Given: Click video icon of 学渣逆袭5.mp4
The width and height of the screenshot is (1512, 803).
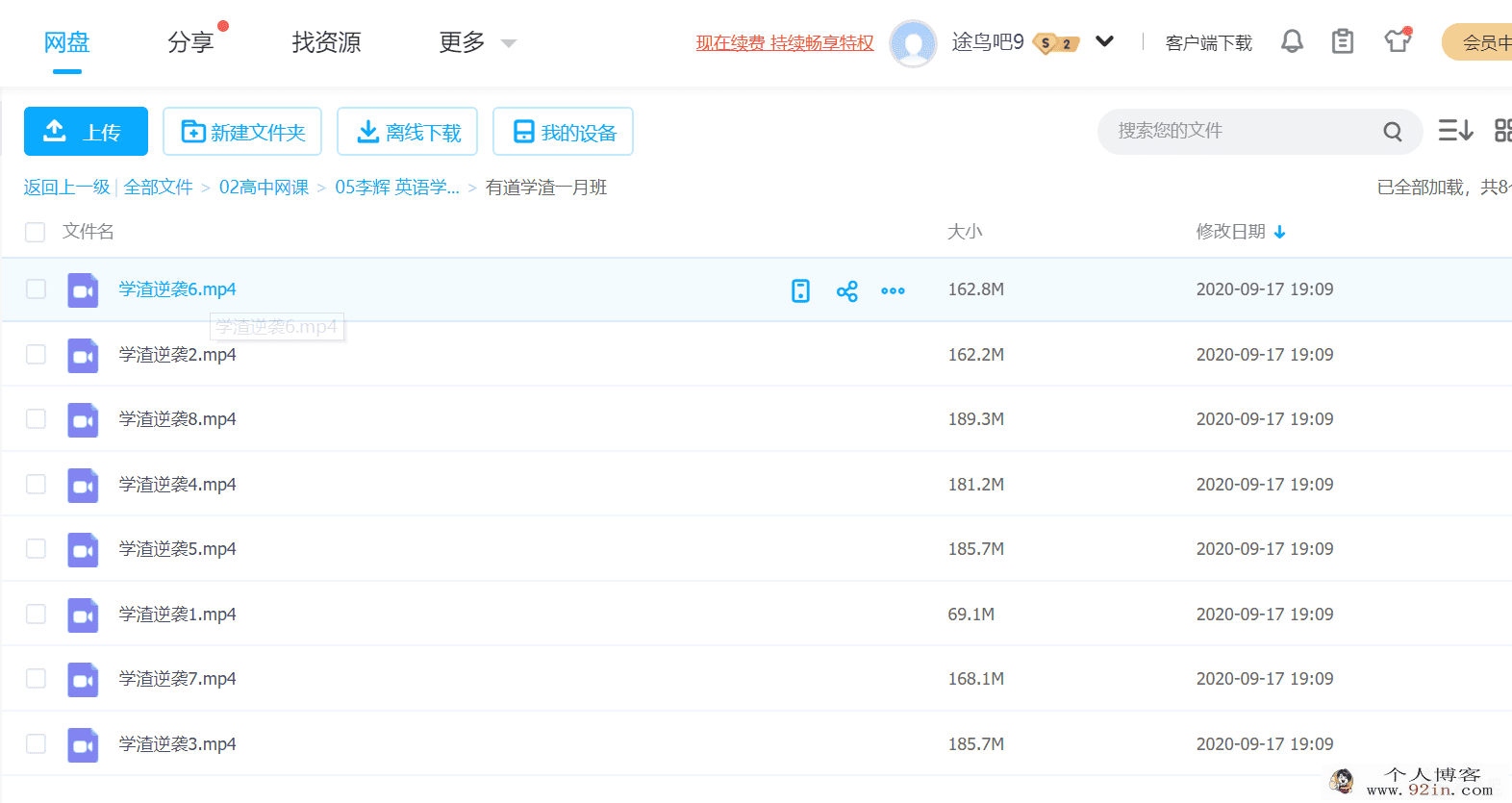Looking at the screenshot, I should coord(83,550).
